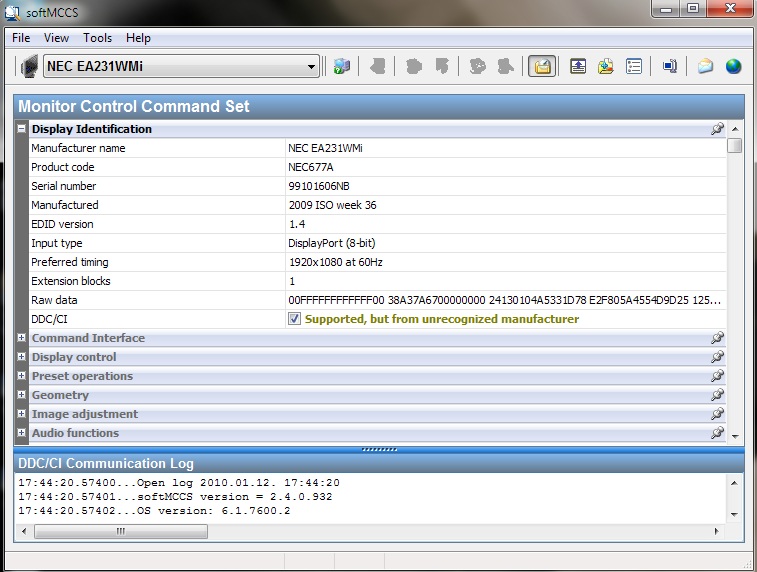Image resolution: width=757 pixels, height=572 pixels.
Task: Select the EDID version value 1.4
Action: click(x=297, y=224)
